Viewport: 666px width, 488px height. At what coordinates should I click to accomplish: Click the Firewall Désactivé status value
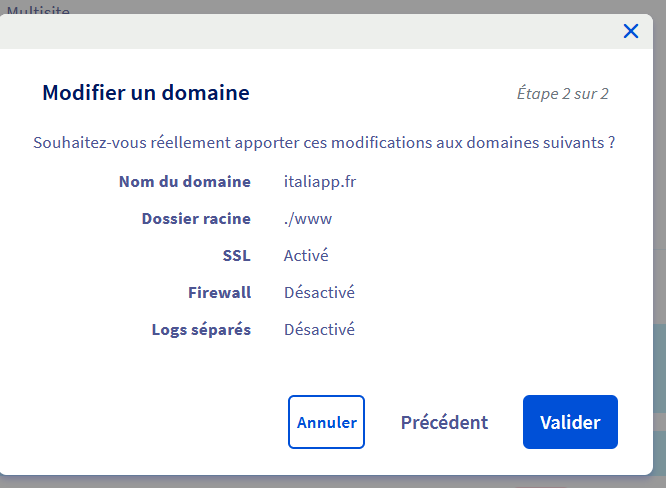click(319, 292)
